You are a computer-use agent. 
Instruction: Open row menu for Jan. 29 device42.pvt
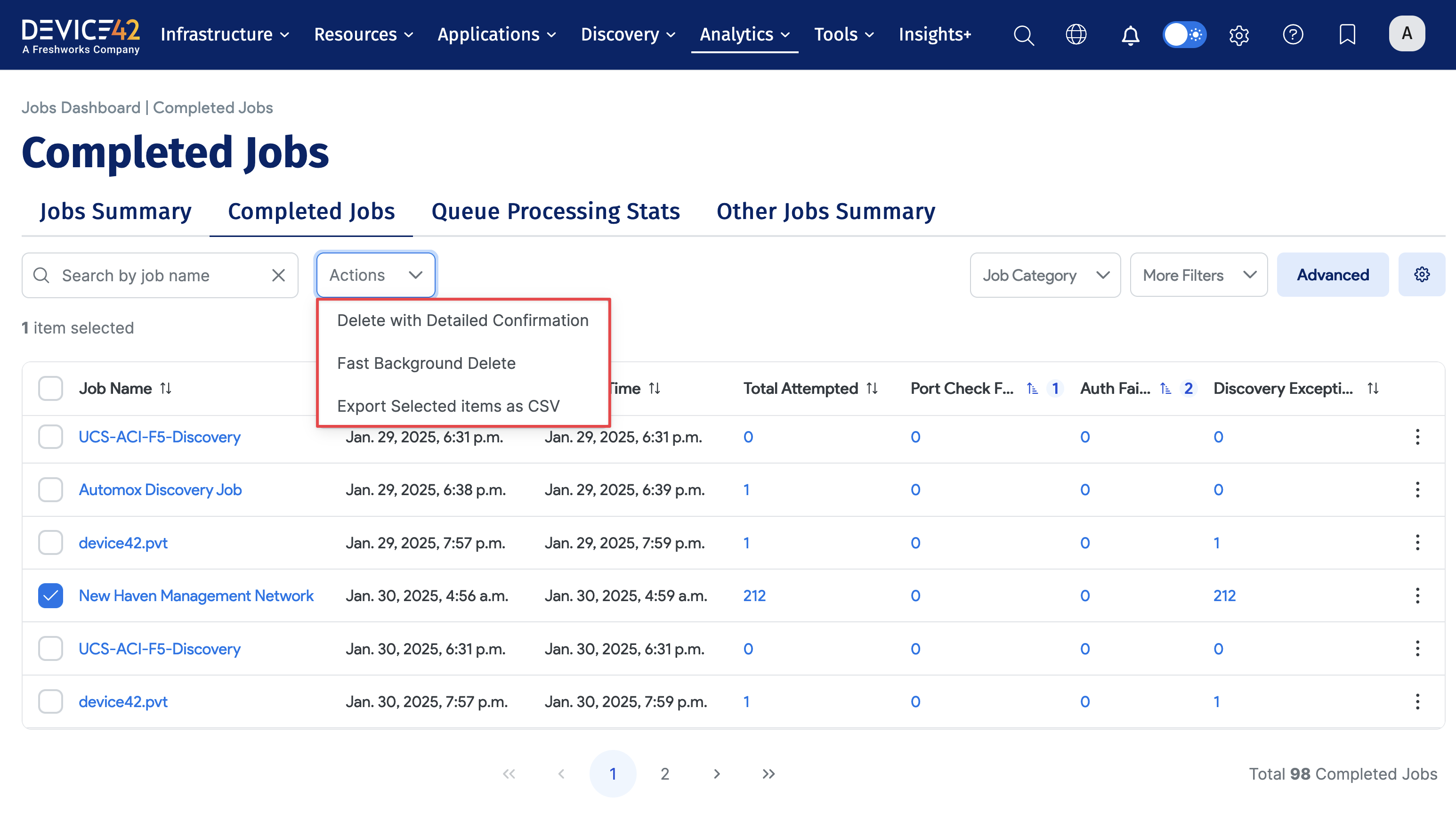click(1417, 543)
